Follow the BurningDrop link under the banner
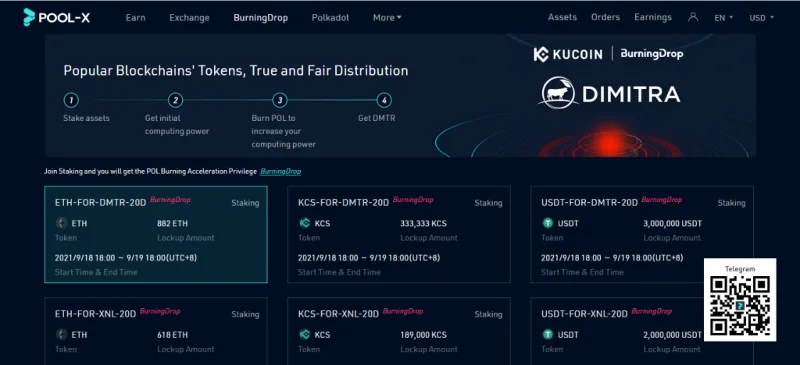This screenshot has width=800, height=365. pyautogui.click(x=281, y=172)
